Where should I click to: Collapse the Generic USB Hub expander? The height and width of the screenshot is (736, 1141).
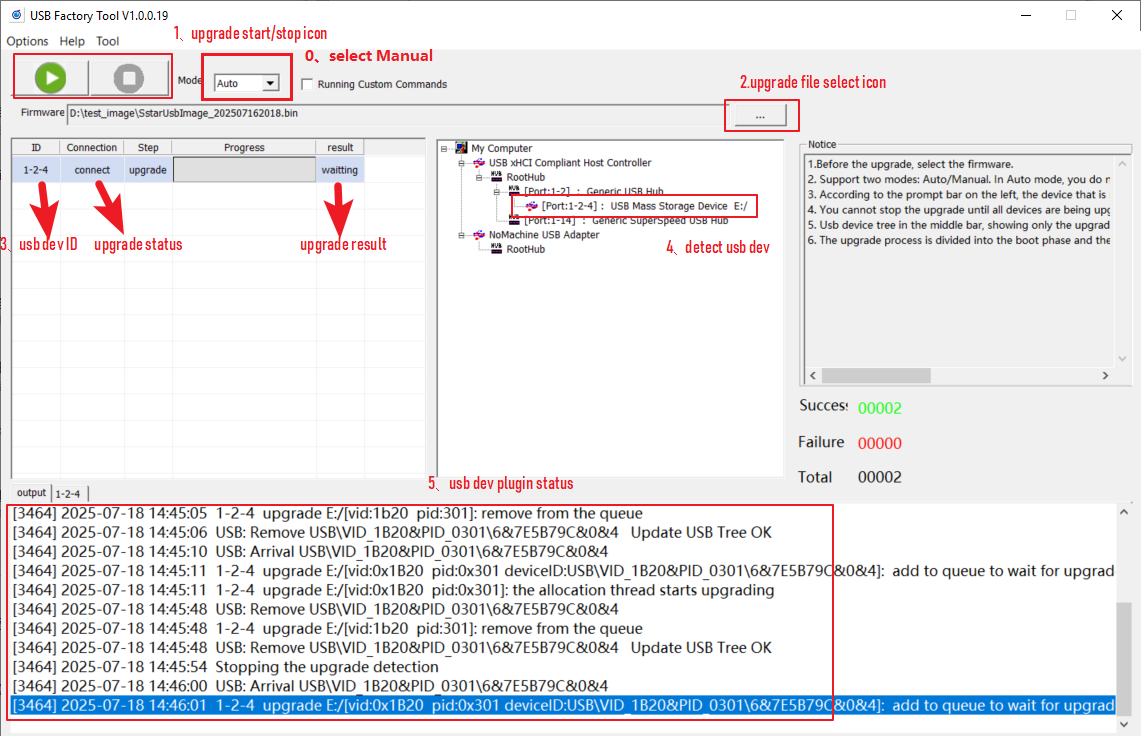coord(497,191)
